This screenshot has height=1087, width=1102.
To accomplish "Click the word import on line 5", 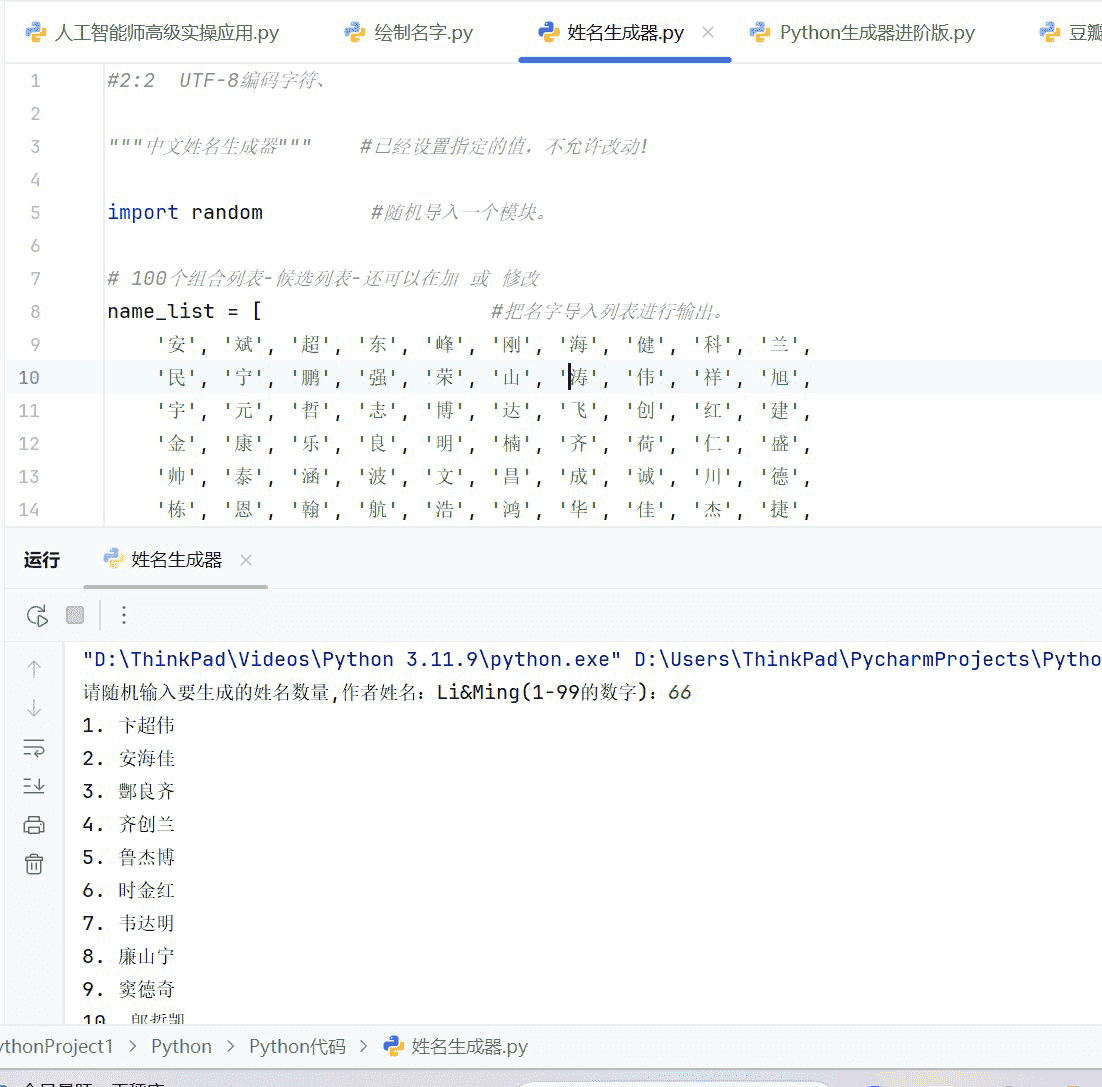I will [x=143, y=212].
